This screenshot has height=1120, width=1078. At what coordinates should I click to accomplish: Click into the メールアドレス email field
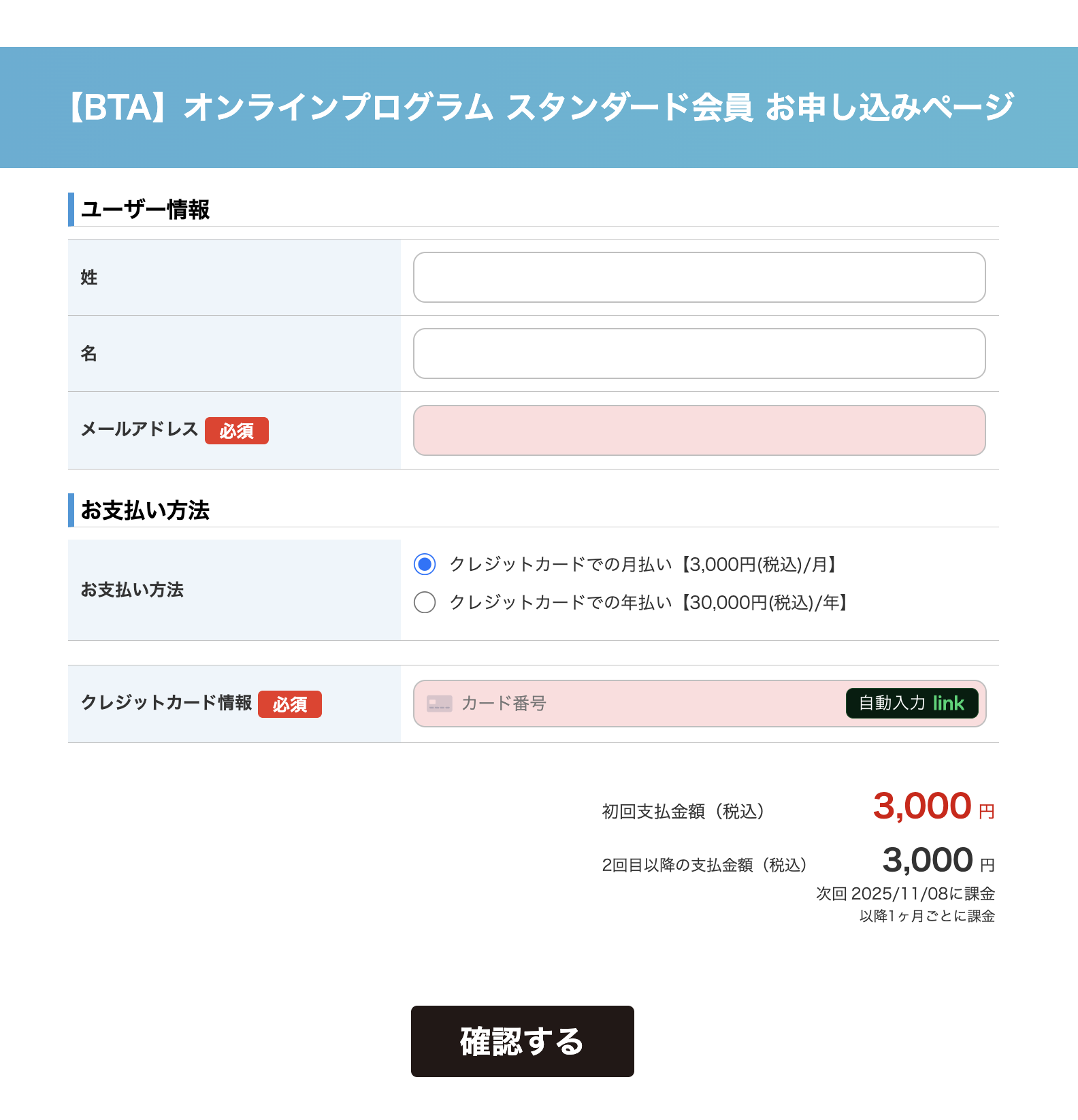tap(699, 431)
